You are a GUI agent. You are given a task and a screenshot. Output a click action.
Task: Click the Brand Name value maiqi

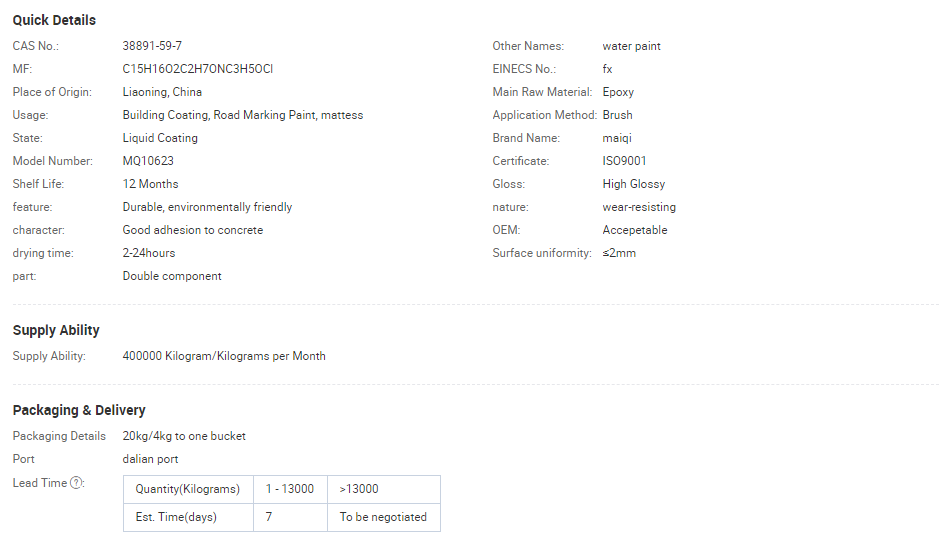point(617,138)
